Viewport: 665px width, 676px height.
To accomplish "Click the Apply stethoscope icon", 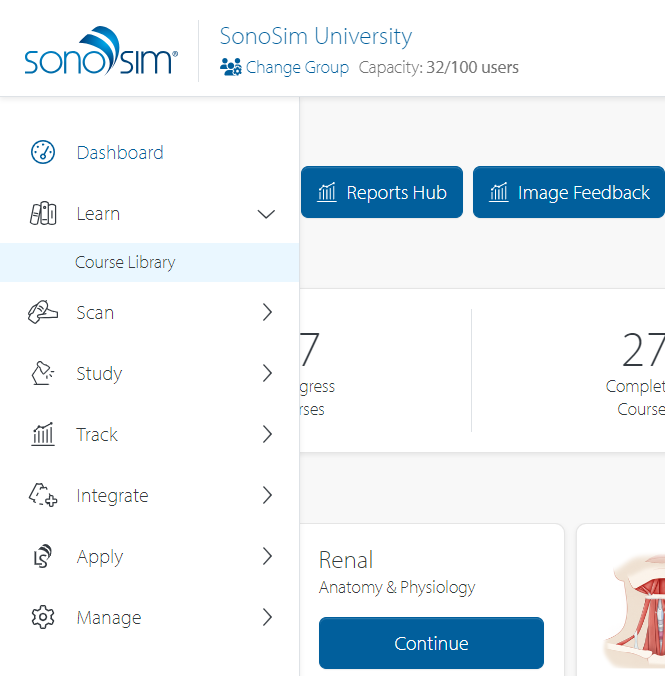I will 43,557.
